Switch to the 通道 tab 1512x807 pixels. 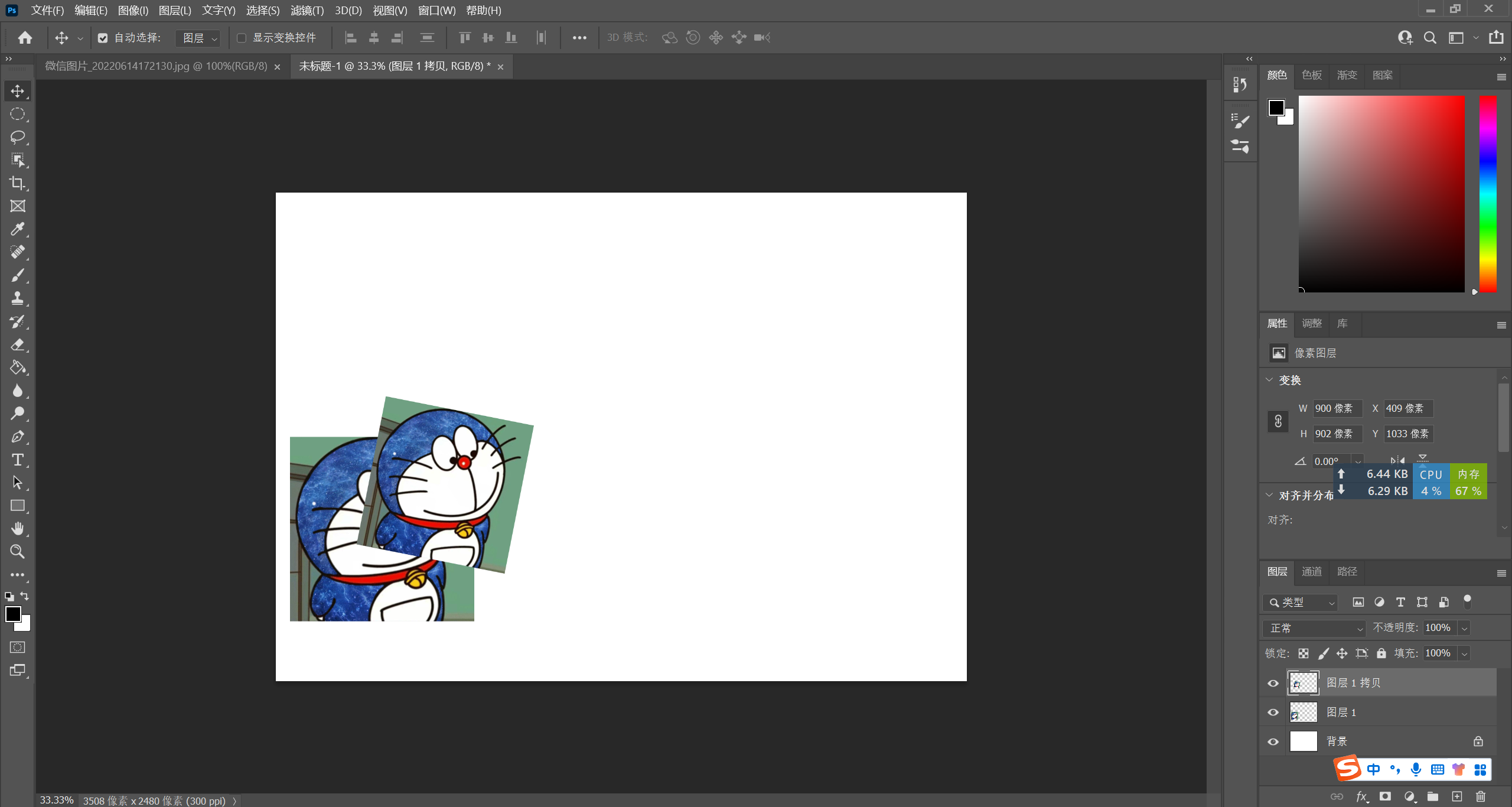(1311, 571)
